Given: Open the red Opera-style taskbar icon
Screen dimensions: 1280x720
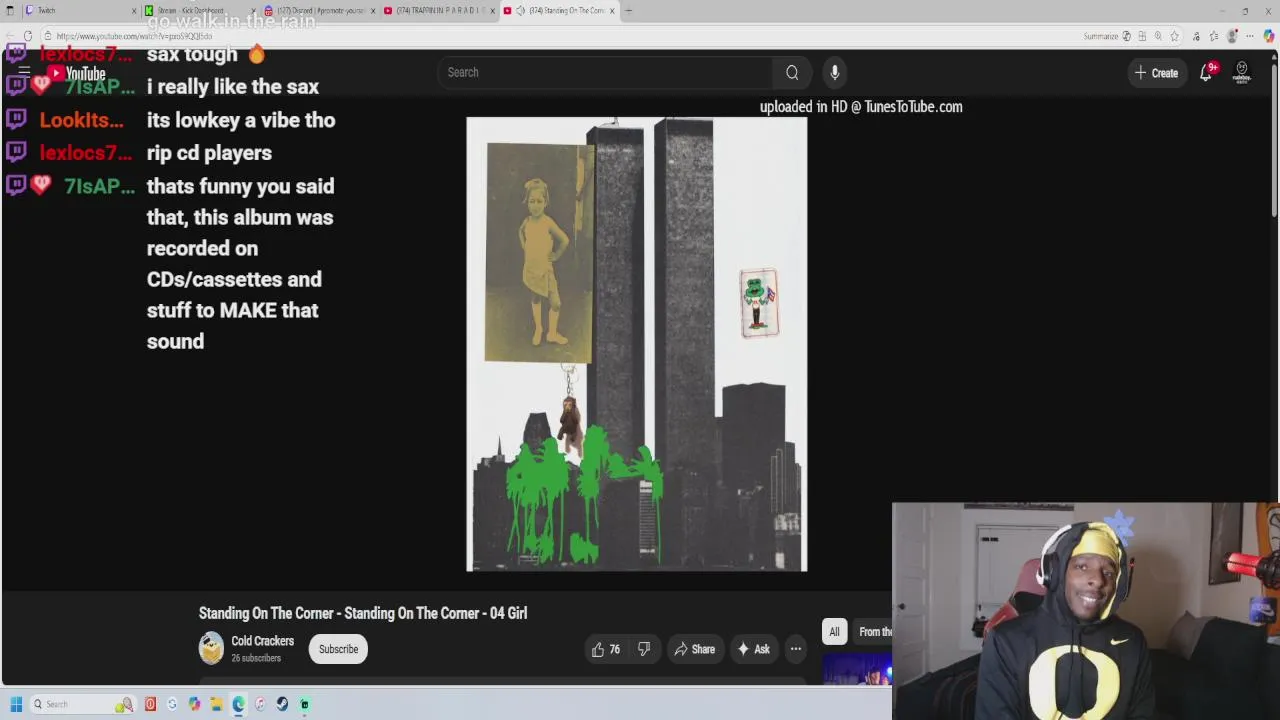Looking at the screenshot, I should 150,704.
